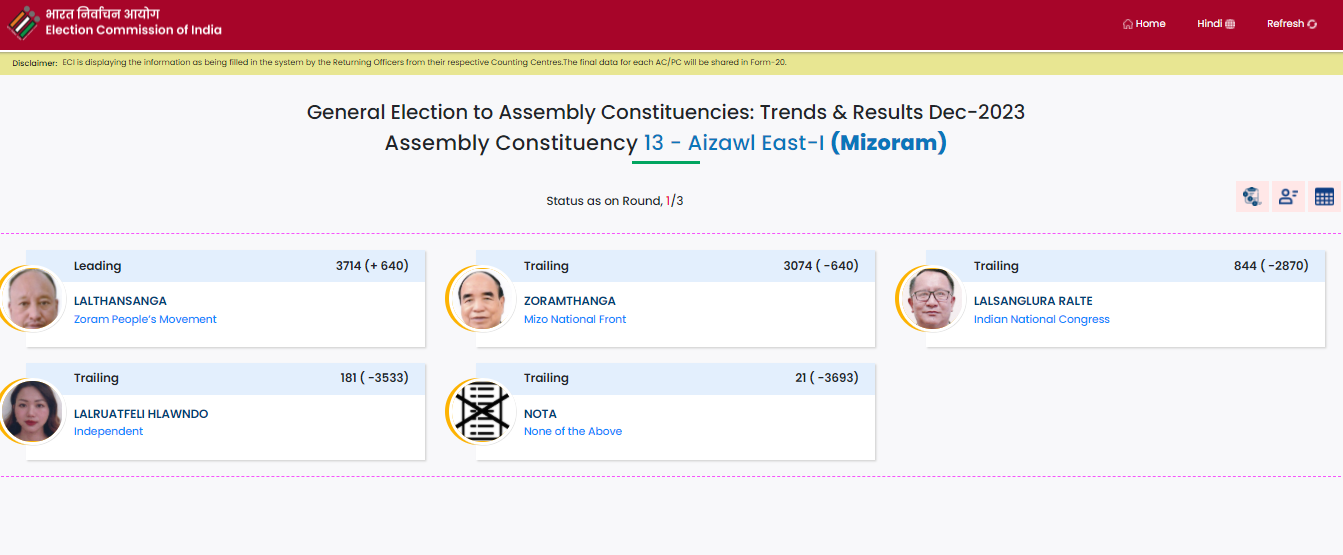The image size is (1343, 555).
Task: Go to Home in the top navigation
Action: [x=1144, y=24]
